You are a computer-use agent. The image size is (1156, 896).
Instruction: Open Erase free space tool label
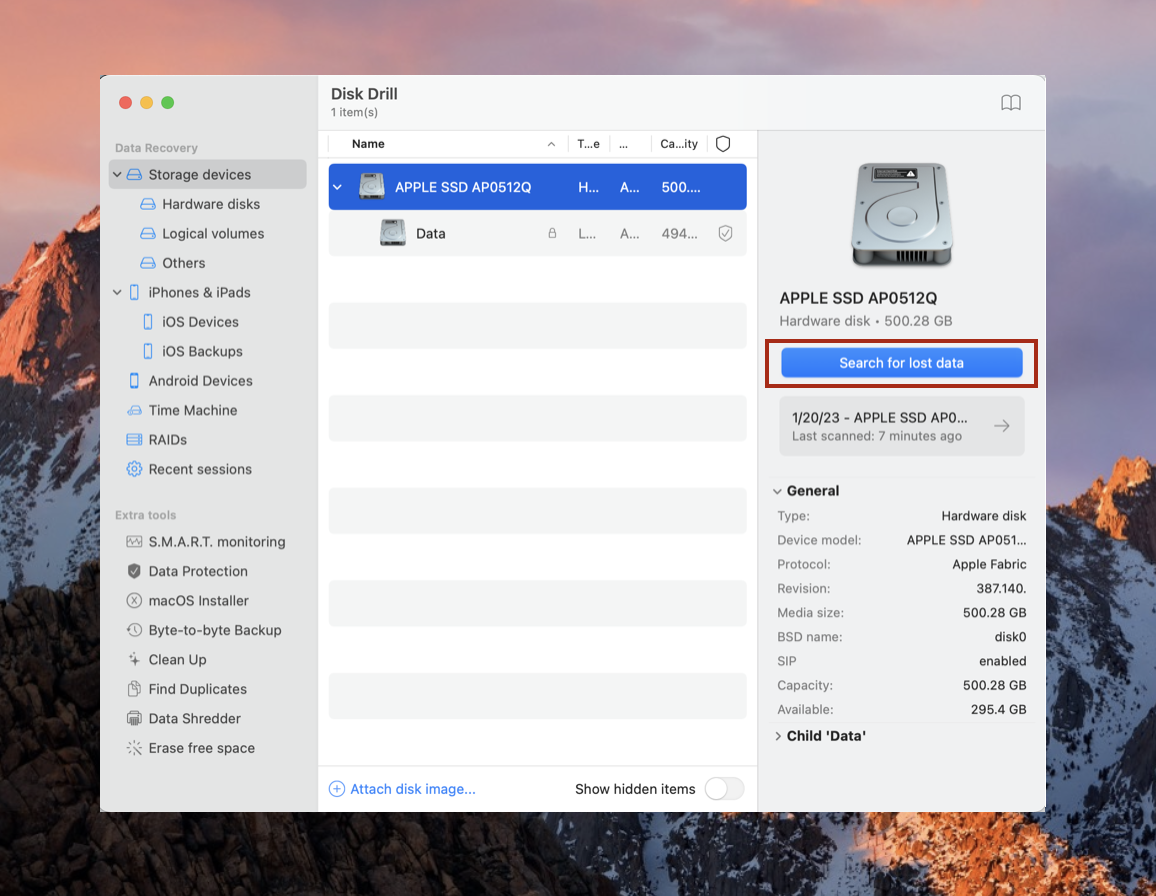201,749
